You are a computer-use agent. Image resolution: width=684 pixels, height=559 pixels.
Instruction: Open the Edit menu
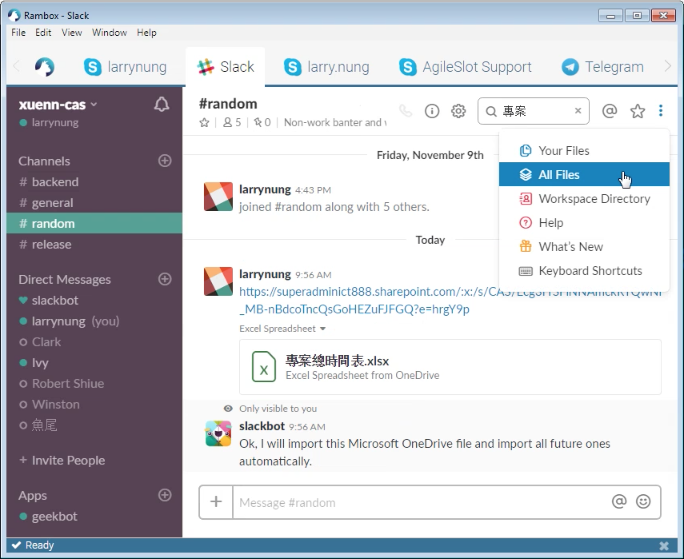pyautogui.click(x=43, y=33)
